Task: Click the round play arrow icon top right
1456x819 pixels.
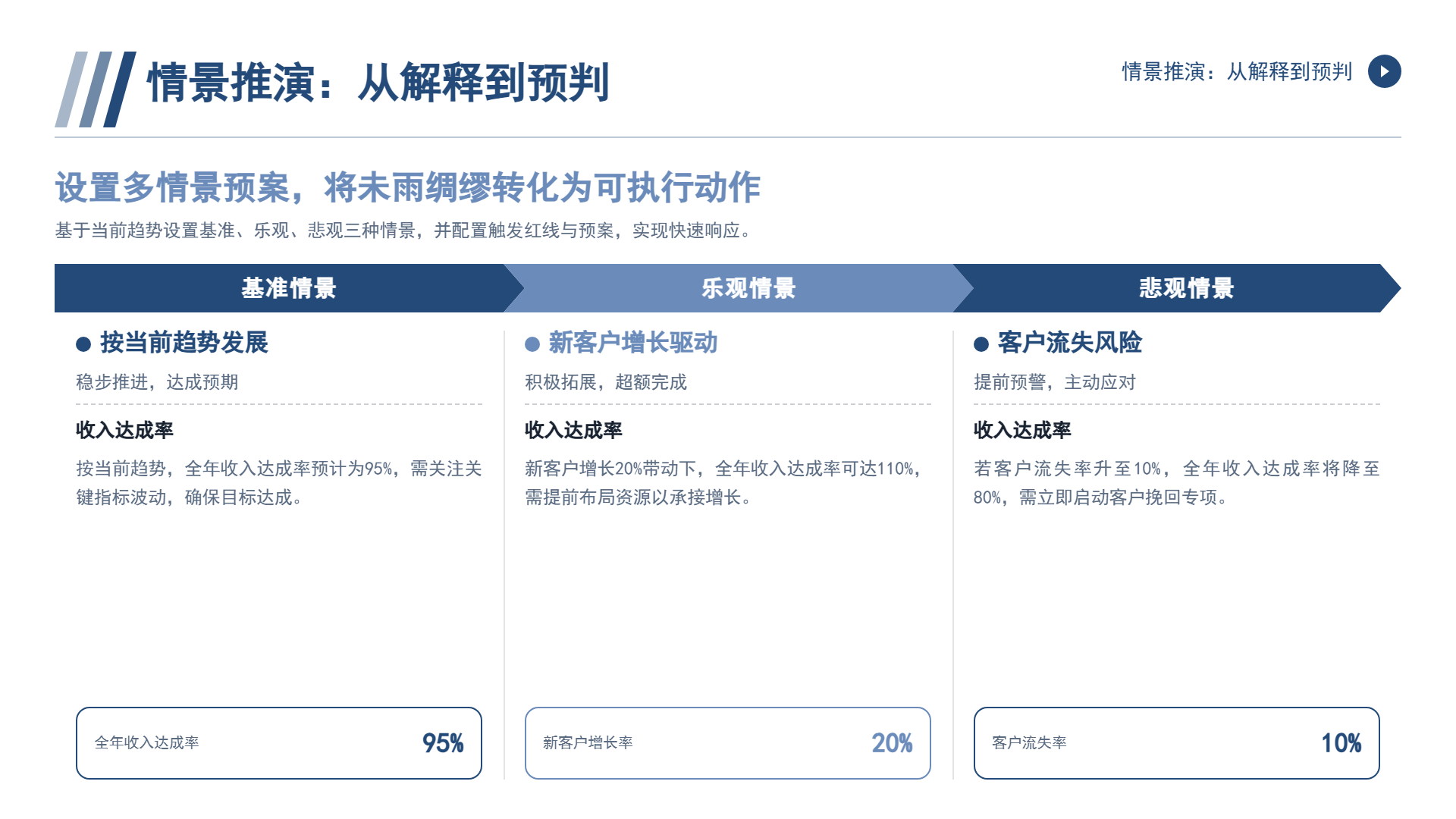Action: [1384, 71]
